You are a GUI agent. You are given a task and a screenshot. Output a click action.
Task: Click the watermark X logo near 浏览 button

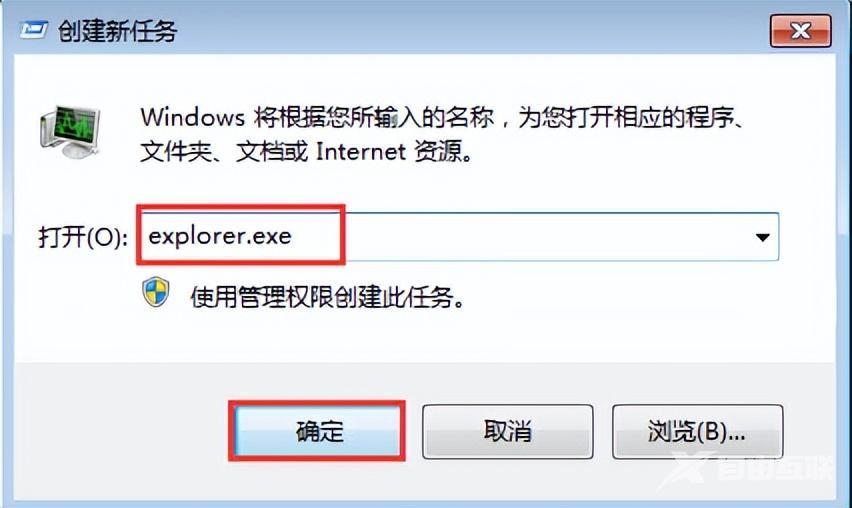click(x=688, y=467)
